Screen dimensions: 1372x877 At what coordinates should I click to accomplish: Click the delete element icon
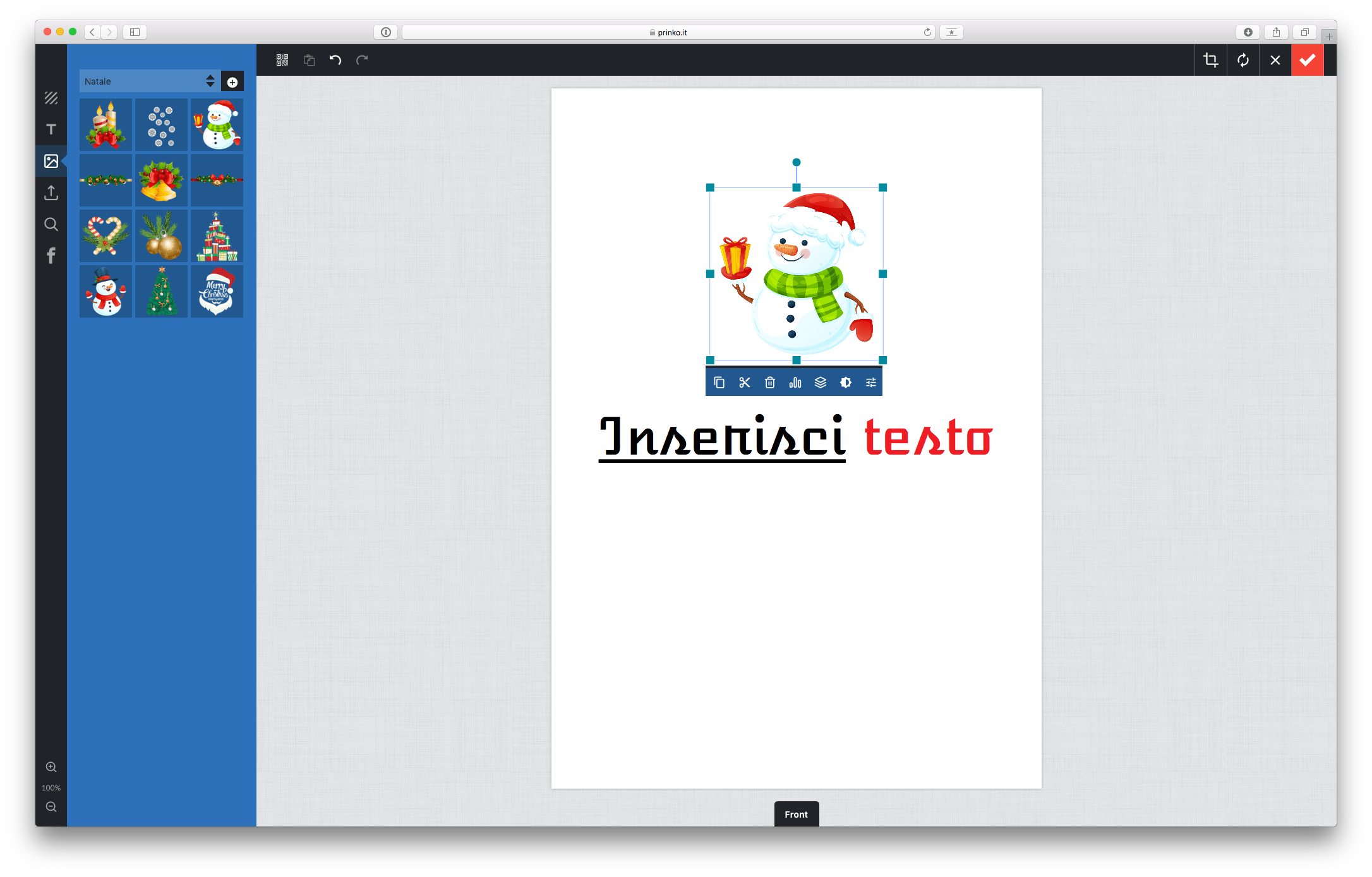(768, 382)
